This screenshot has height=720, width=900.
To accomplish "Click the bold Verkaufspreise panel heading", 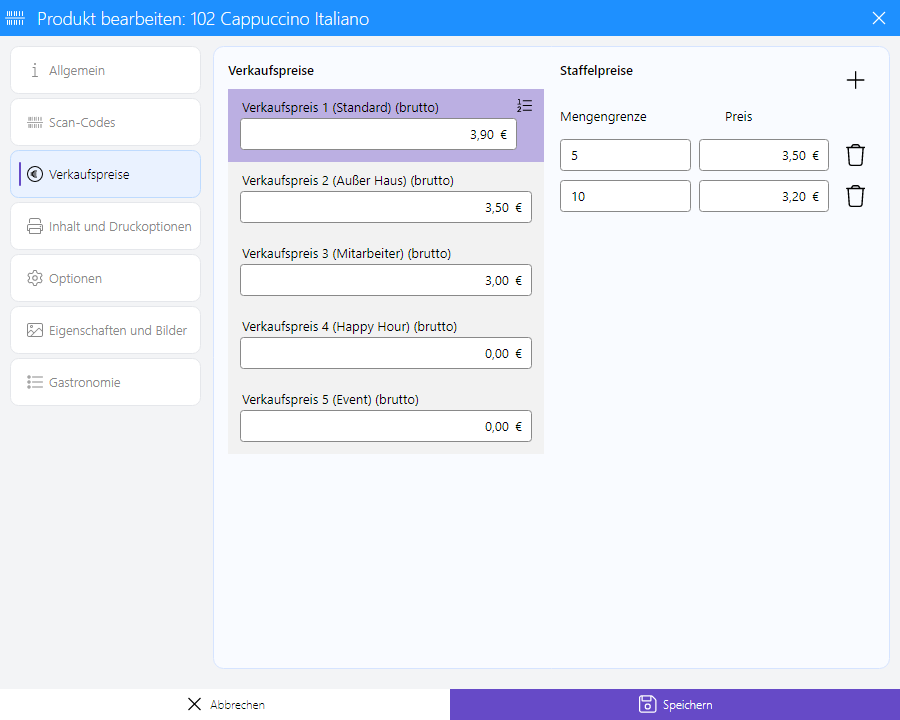I will pos(271,71).
